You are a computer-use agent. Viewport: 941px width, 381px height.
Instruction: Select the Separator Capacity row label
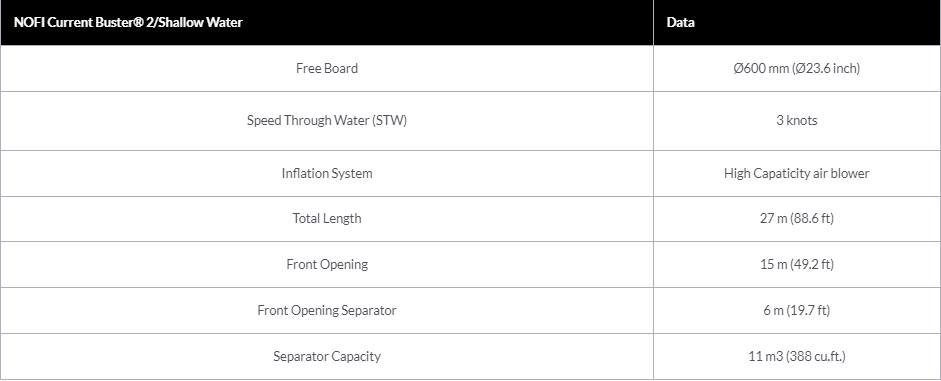[326, 356]
